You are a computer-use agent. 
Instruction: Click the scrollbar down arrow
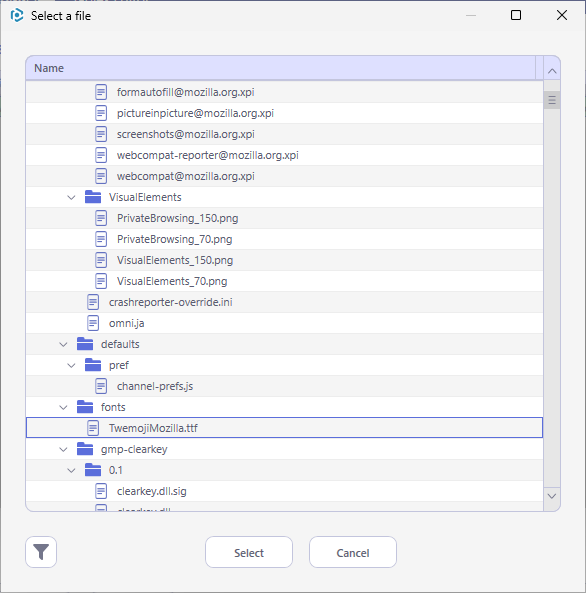click(552, 496)
